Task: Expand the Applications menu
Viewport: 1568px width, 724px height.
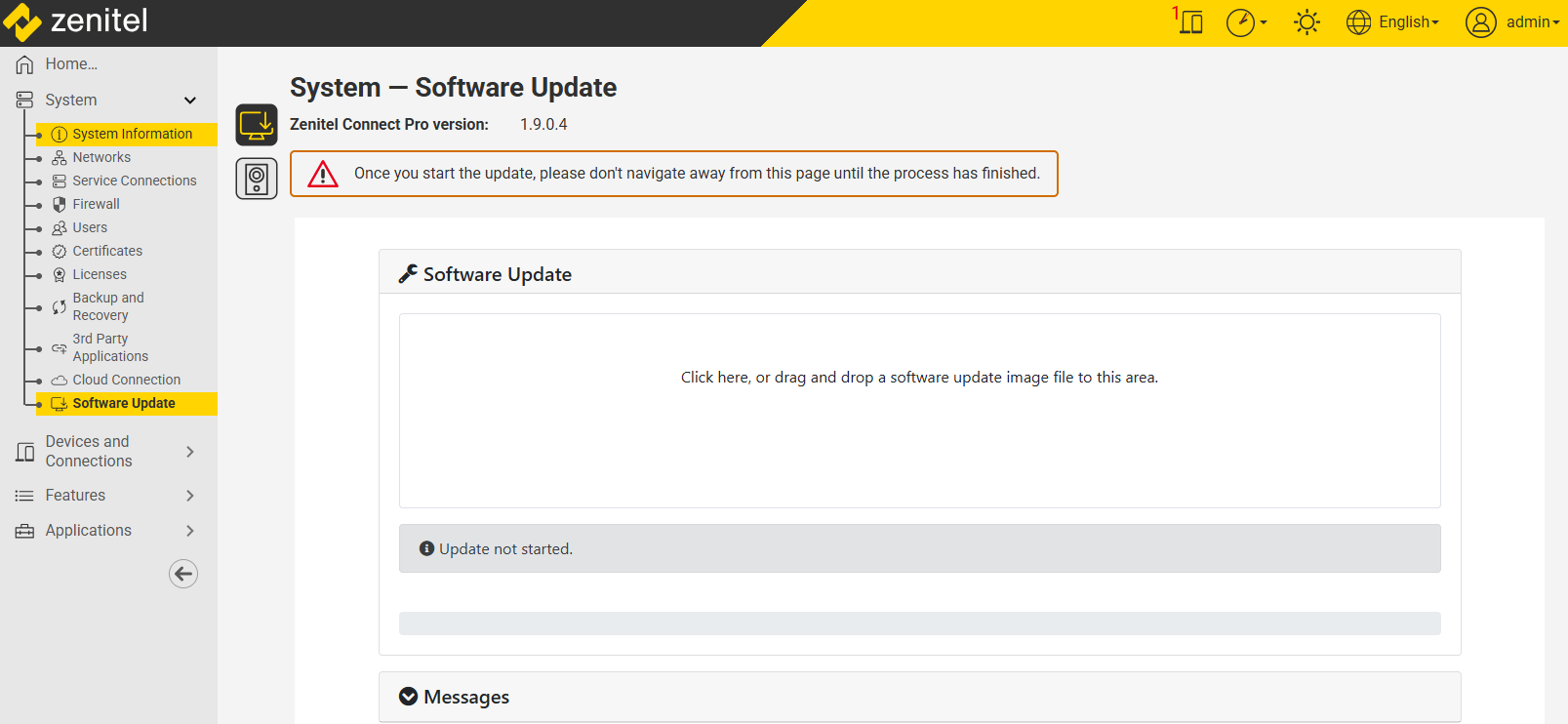Action: 190,531
